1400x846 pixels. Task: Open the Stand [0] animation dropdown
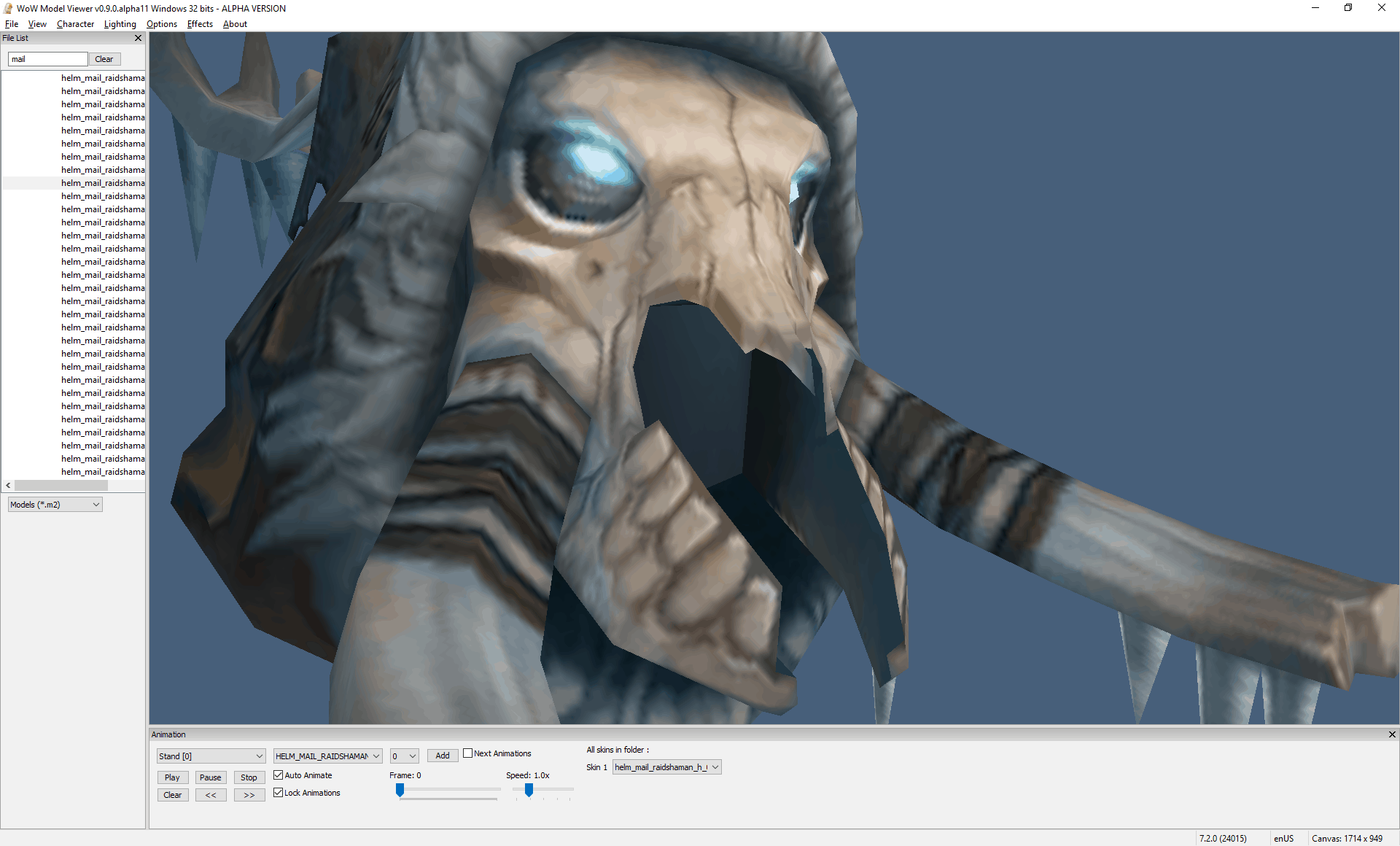coord(211,756)
